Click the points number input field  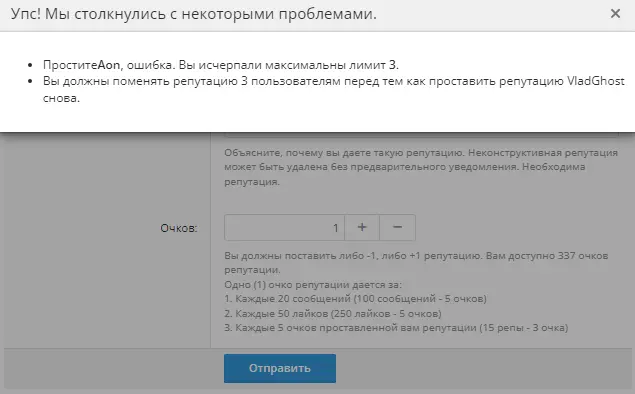tap(284, 228)
